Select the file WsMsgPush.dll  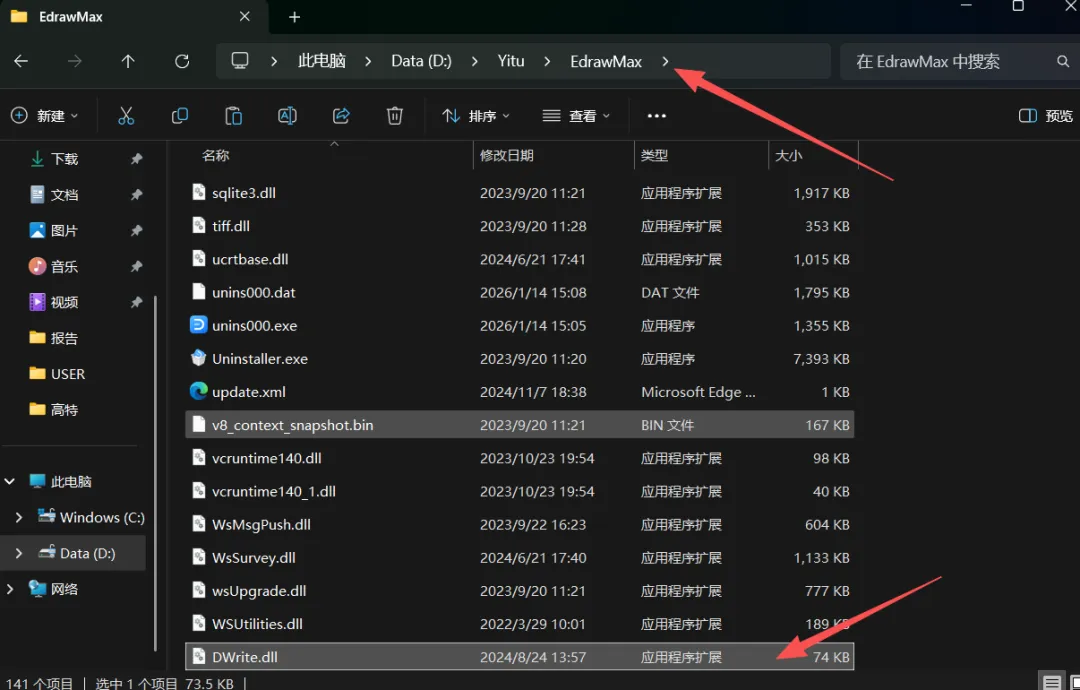tap(520, 524)
